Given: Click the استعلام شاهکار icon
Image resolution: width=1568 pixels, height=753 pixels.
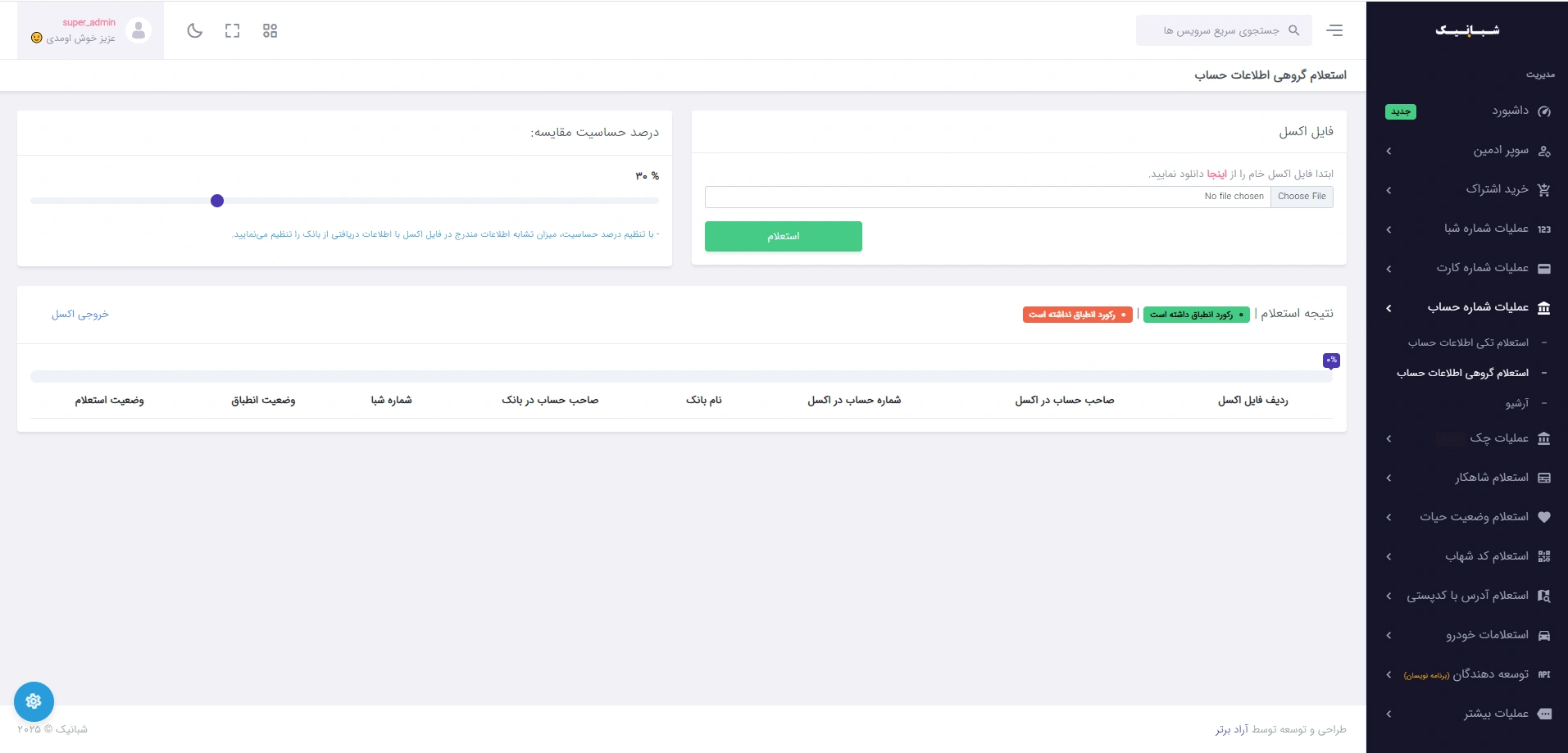Looking at the screenshot, I should (1544, 478).
